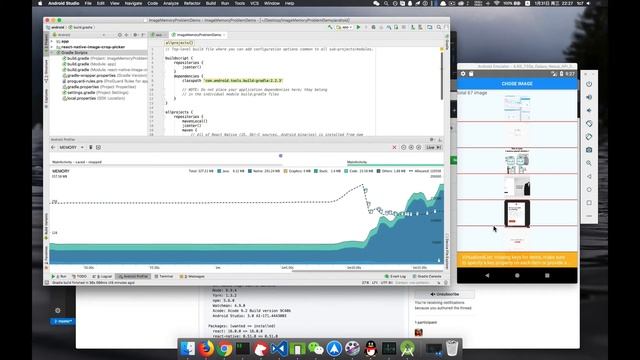Open Chrome from the Dock
The width and height of the screenshot is (640, 360).
point(224,349)
